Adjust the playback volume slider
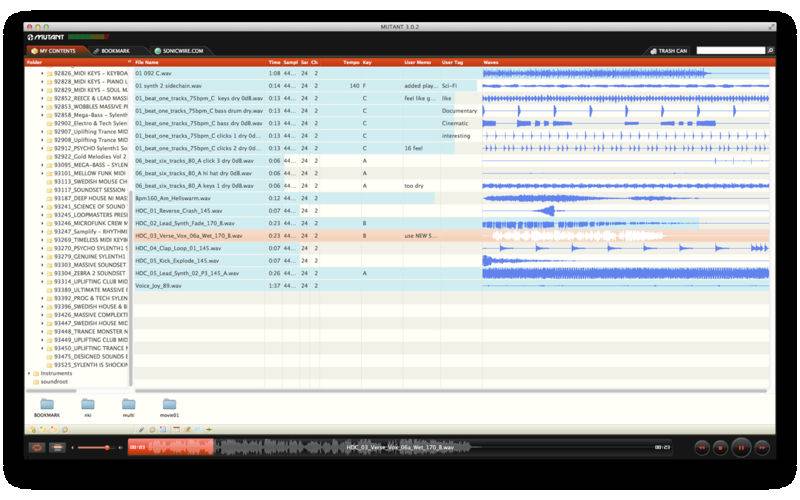This screenshot has height=500, width=800. [94, 447]
